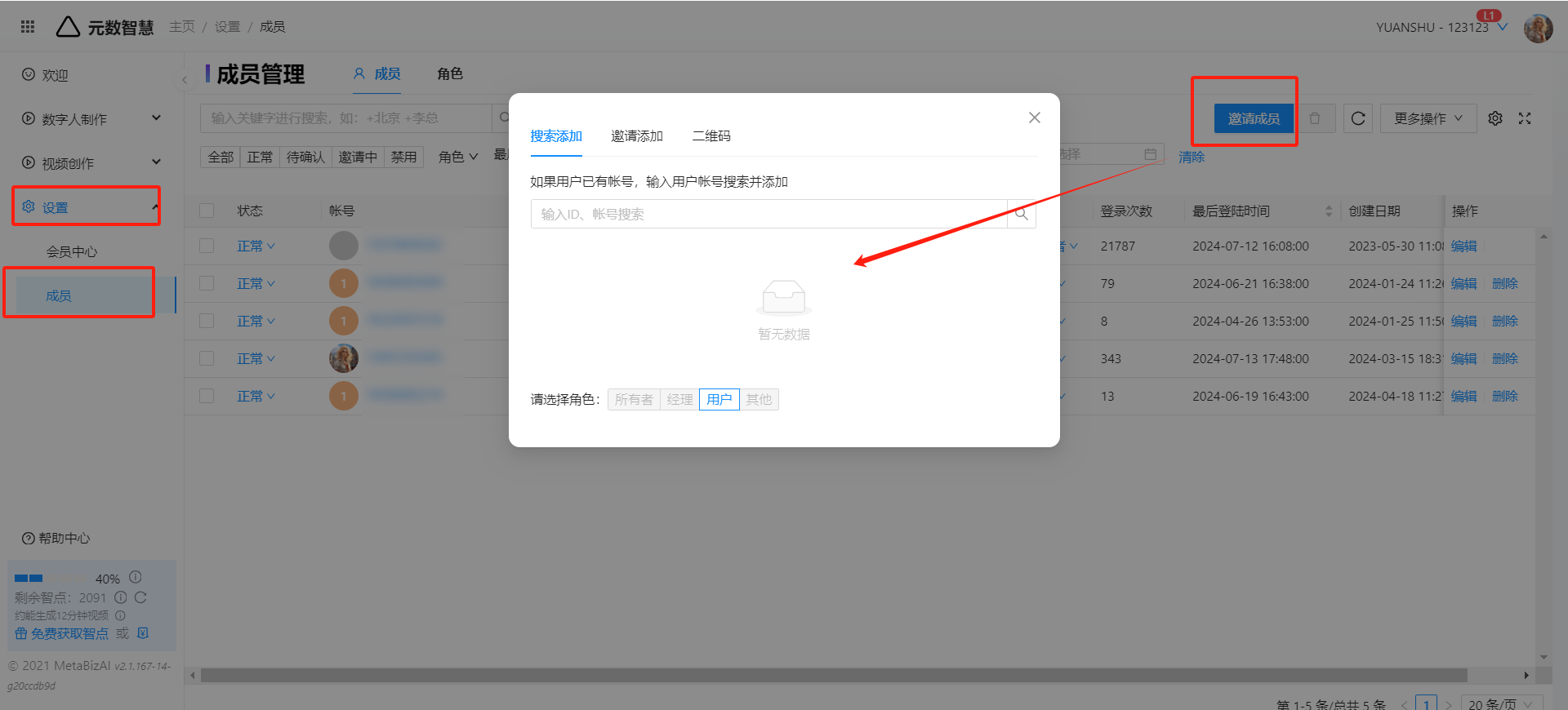This screenshot has width=1568, height=710.
Task: Click the 输入ID、帐号搜索 input field
Action: [768, 214]
